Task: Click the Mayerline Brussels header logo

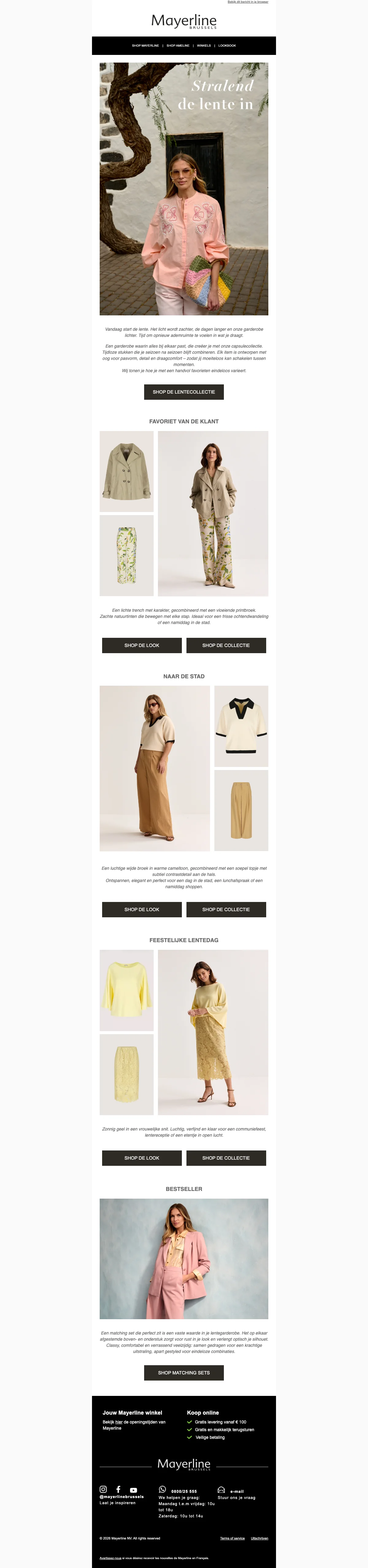Action: [x=184, y=22]
